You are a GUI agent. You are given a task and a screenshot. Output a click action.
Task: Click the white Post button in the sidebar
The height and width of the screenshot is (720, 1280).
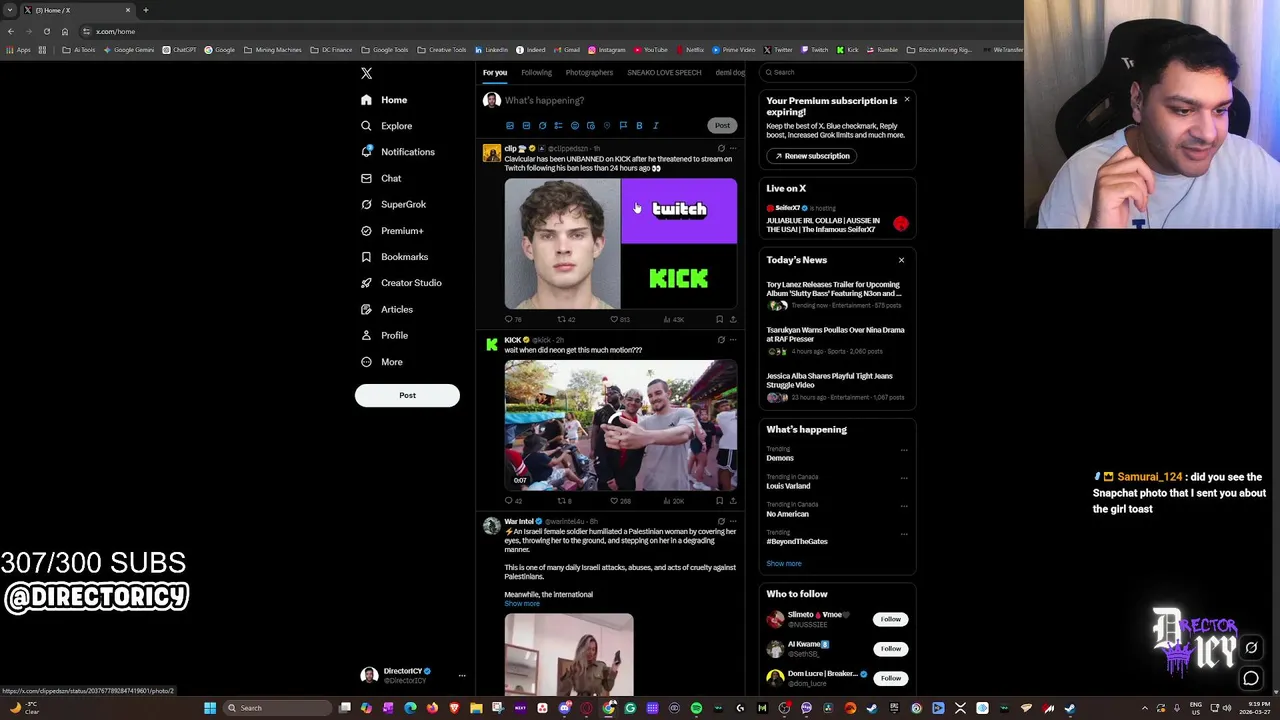(x=407, y=395)
